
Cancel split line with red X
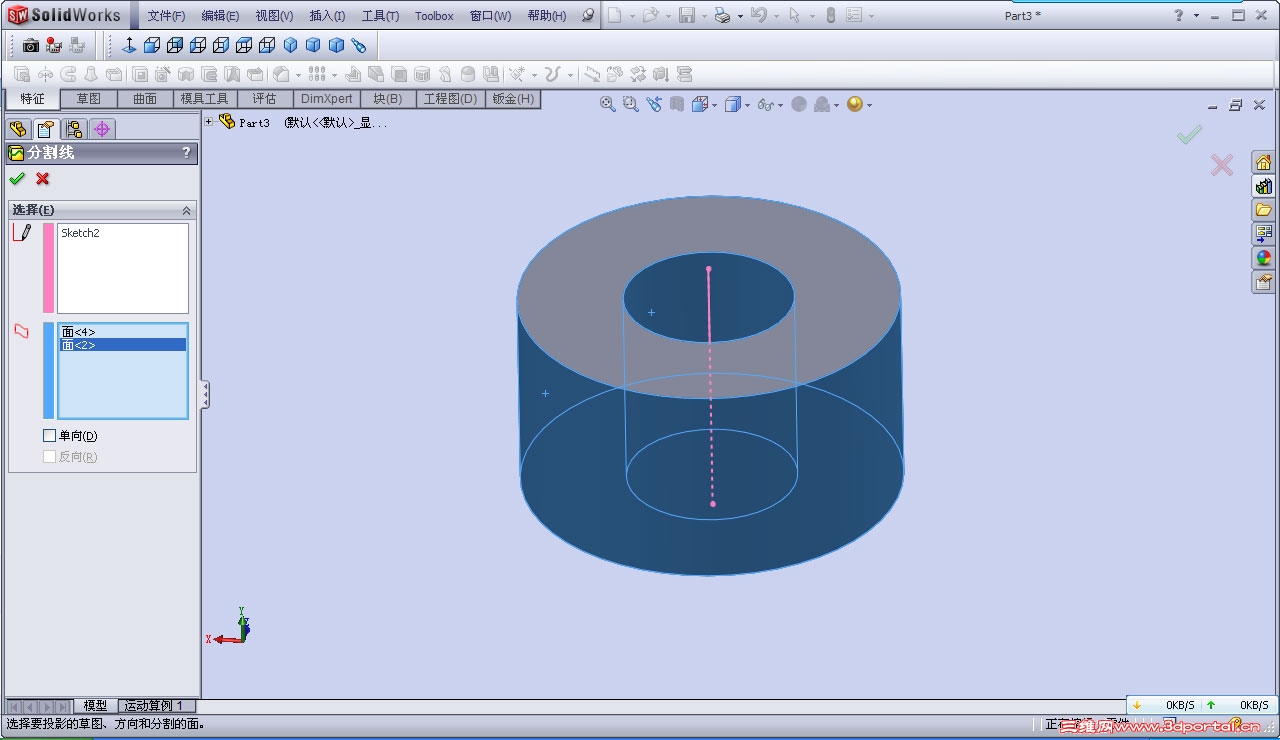click(x=42, y=179)
